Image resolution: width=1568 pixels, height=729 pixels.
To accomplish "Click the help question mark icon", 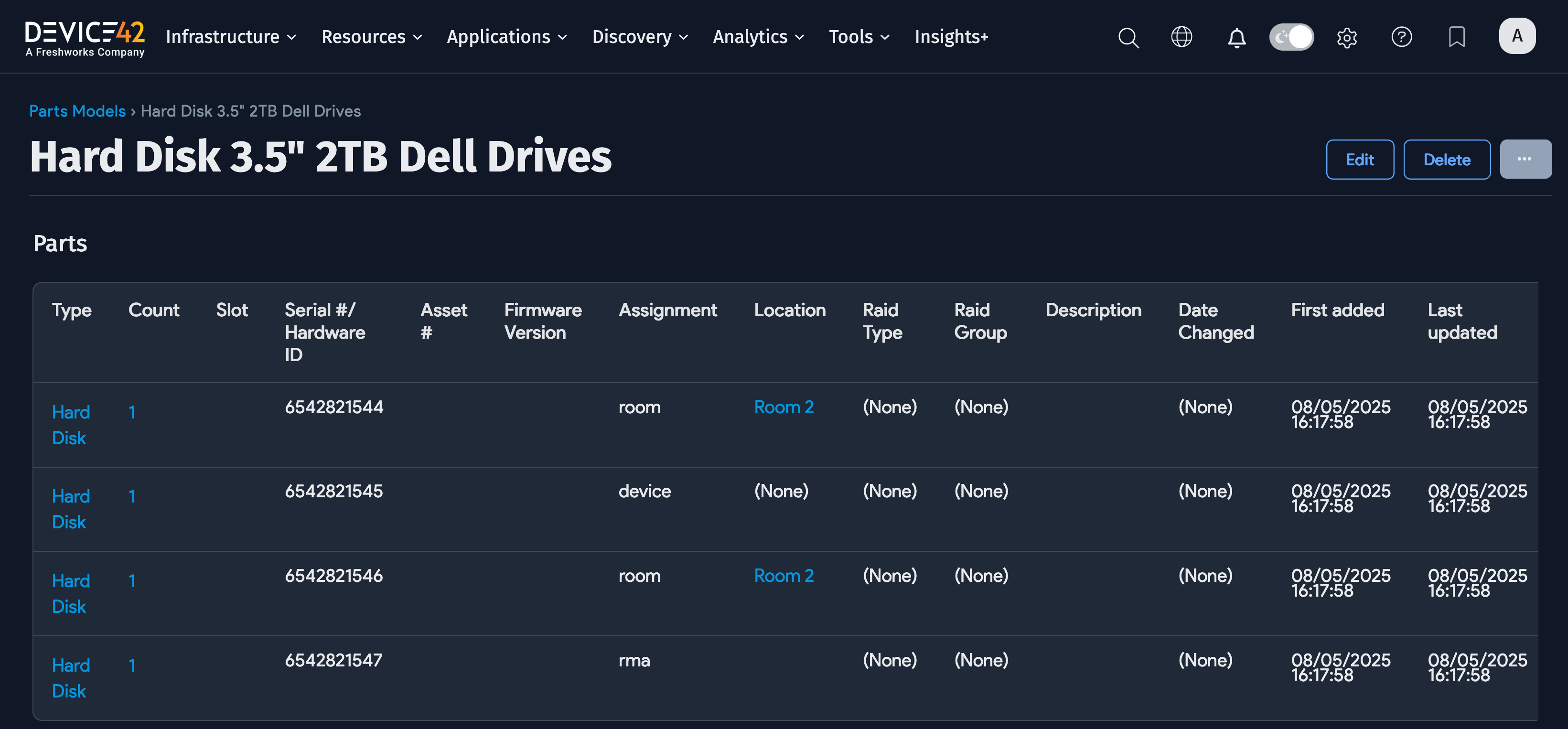I will pyautogui.click(x=1401, y=37).
